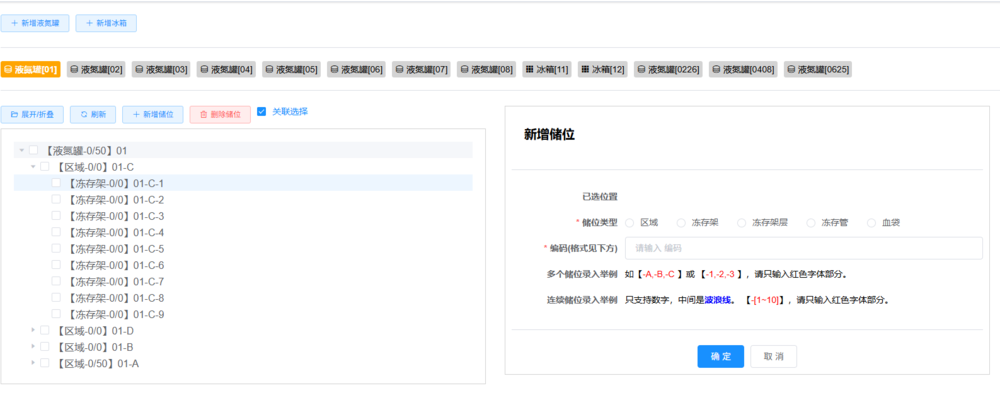The height and width of the screenshot is (393, 1000).
Task: Select 液氮罐[06] tab
Action: (x=356, y=70)
